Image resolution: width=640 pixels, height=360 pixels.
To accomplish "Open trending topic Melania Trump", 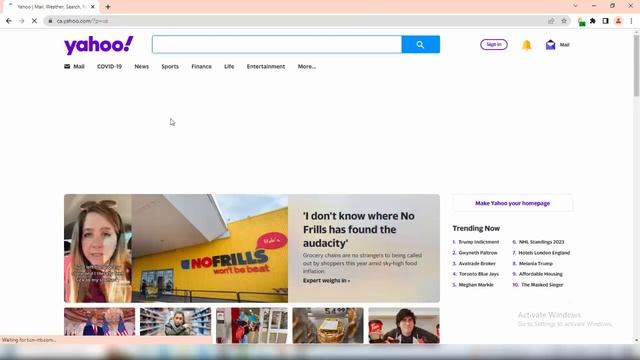I will (536, 263).
